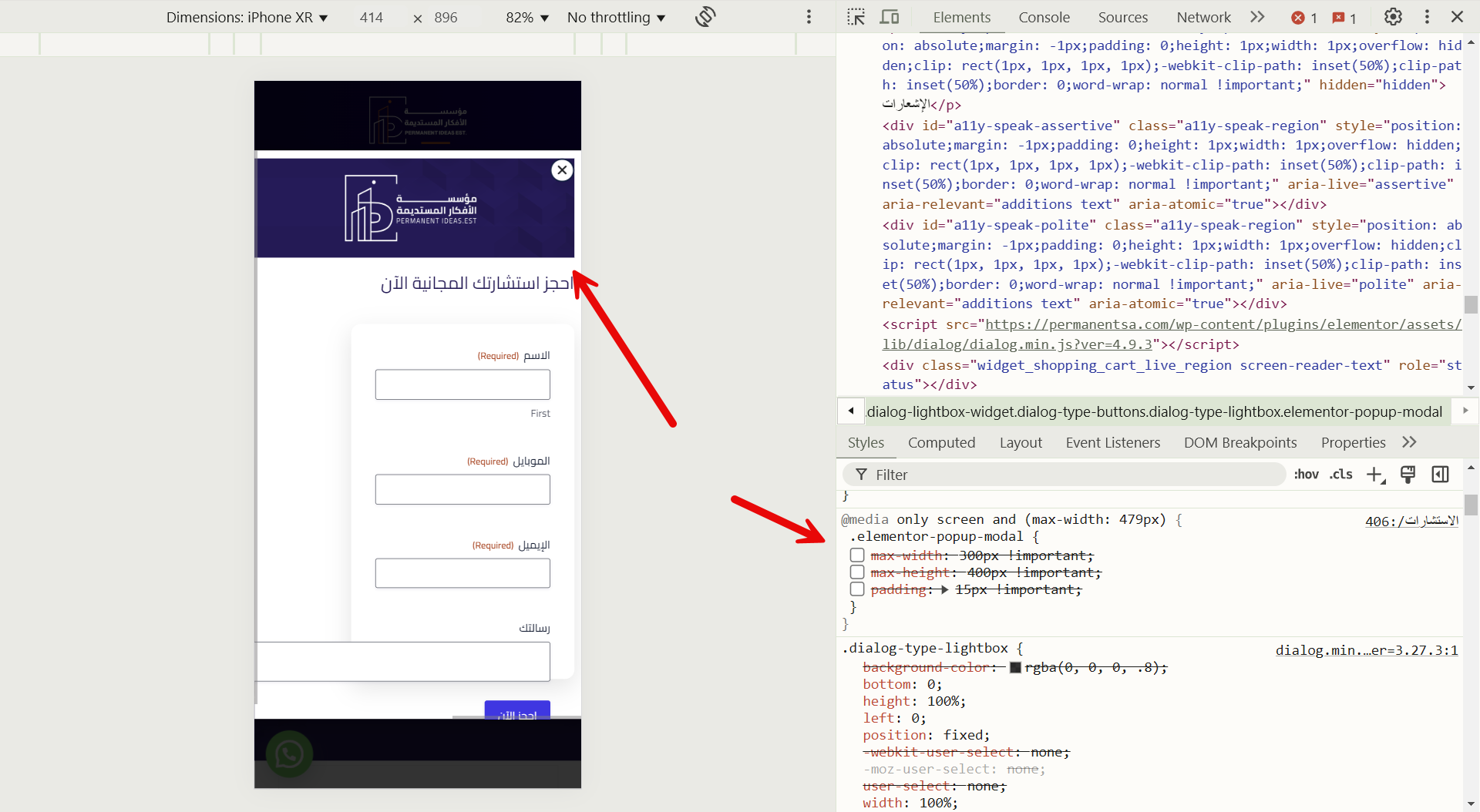Toggle the :hov element state button
This screenshot has width=1480, height=812.
[x=1306, y=475]
